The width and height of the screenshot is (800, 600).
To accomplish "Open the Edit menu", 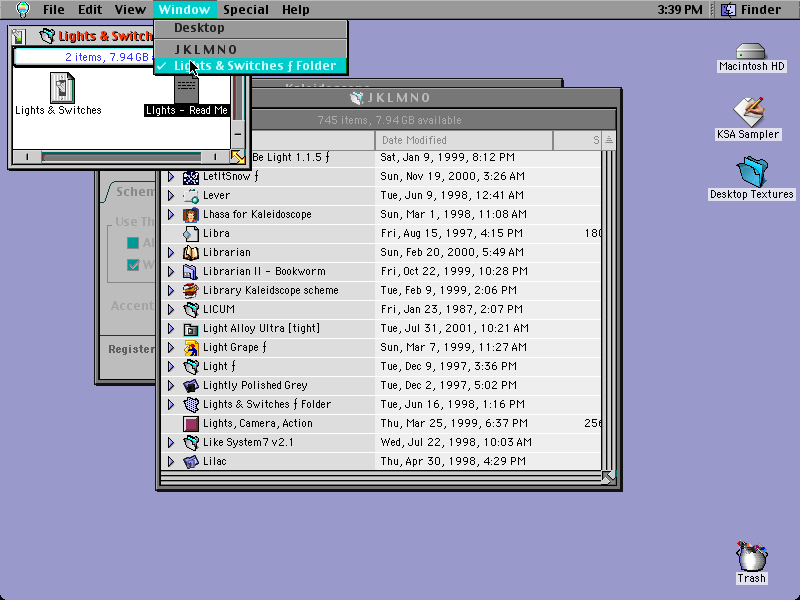I will [x=90, y=9].
